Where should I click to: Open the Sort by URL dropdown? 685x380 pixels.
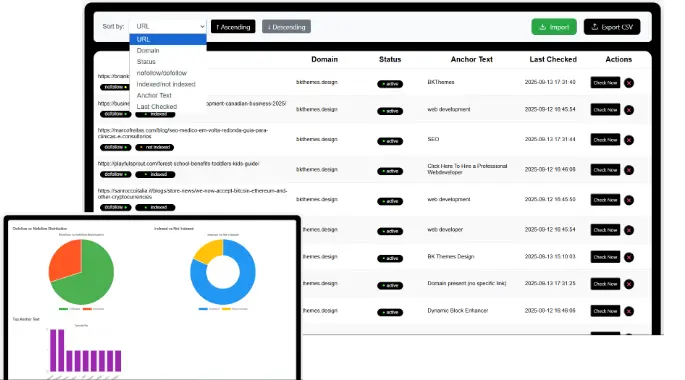point(168,27)
